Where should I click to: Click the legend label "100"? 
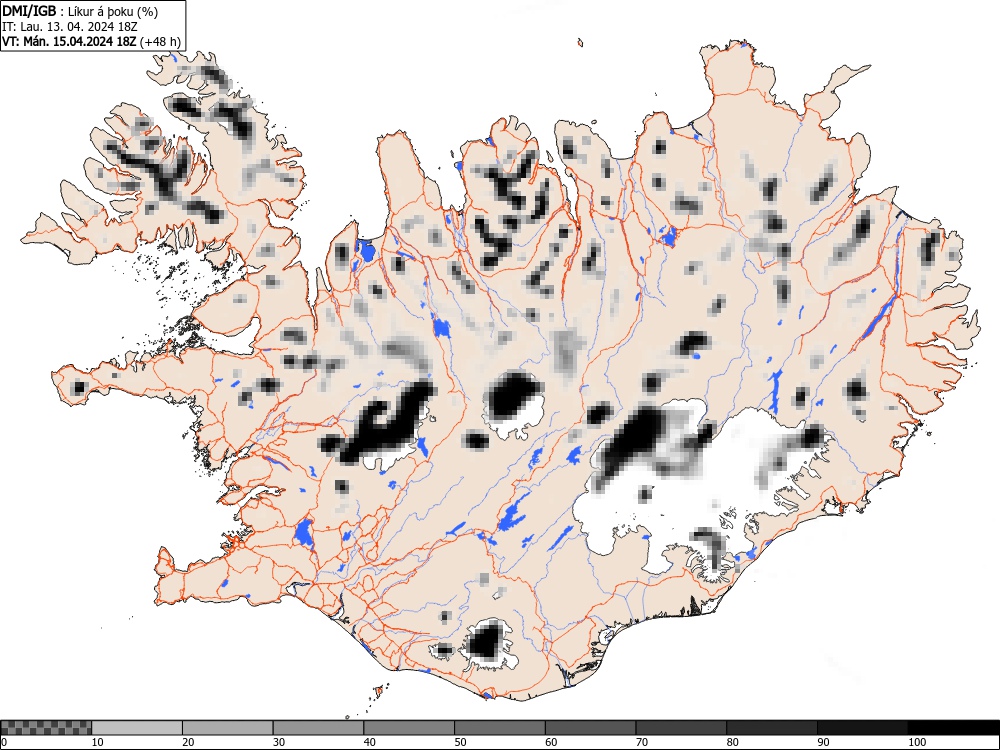tap(916, 742)
